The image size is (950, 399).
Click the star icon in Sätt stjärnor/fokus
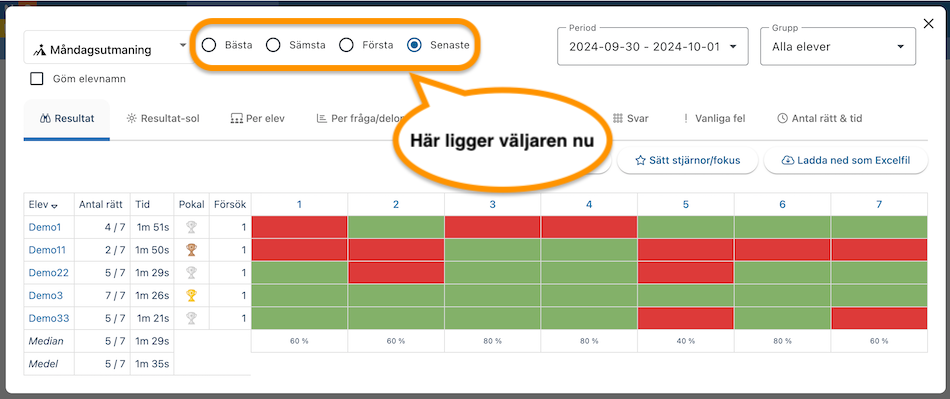click(x=640, y=160)
